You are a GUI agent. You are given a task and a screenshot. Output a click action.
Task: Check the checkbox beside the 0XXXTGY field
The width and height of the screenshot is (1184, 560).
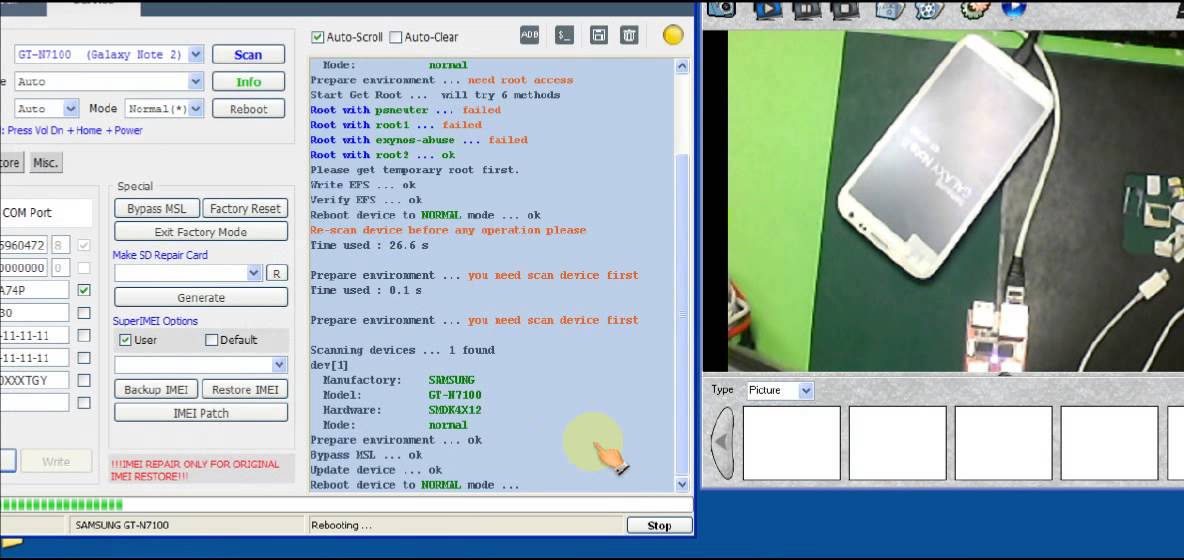84,380
